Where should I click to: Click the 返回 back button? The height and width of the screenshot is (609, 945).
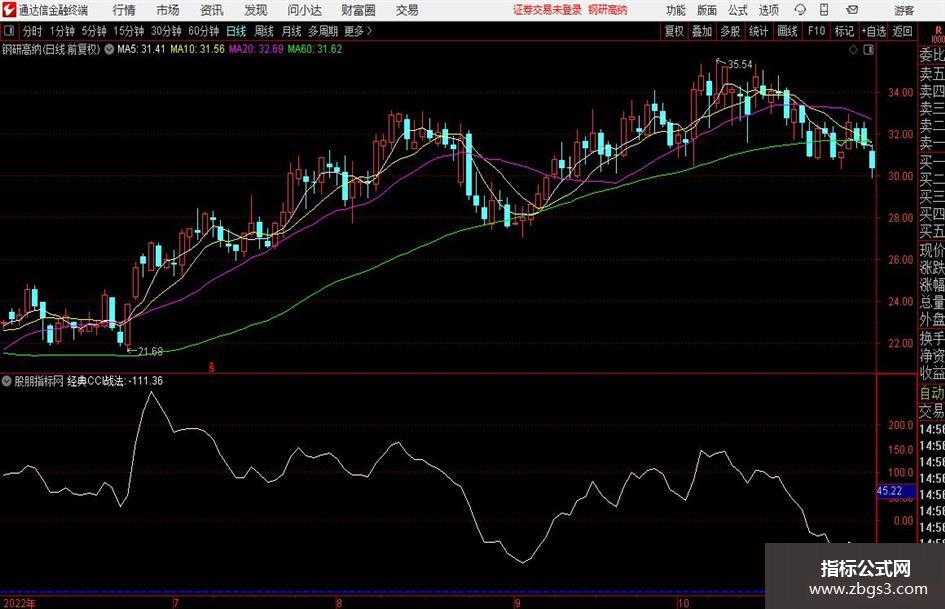click(903, 31)
